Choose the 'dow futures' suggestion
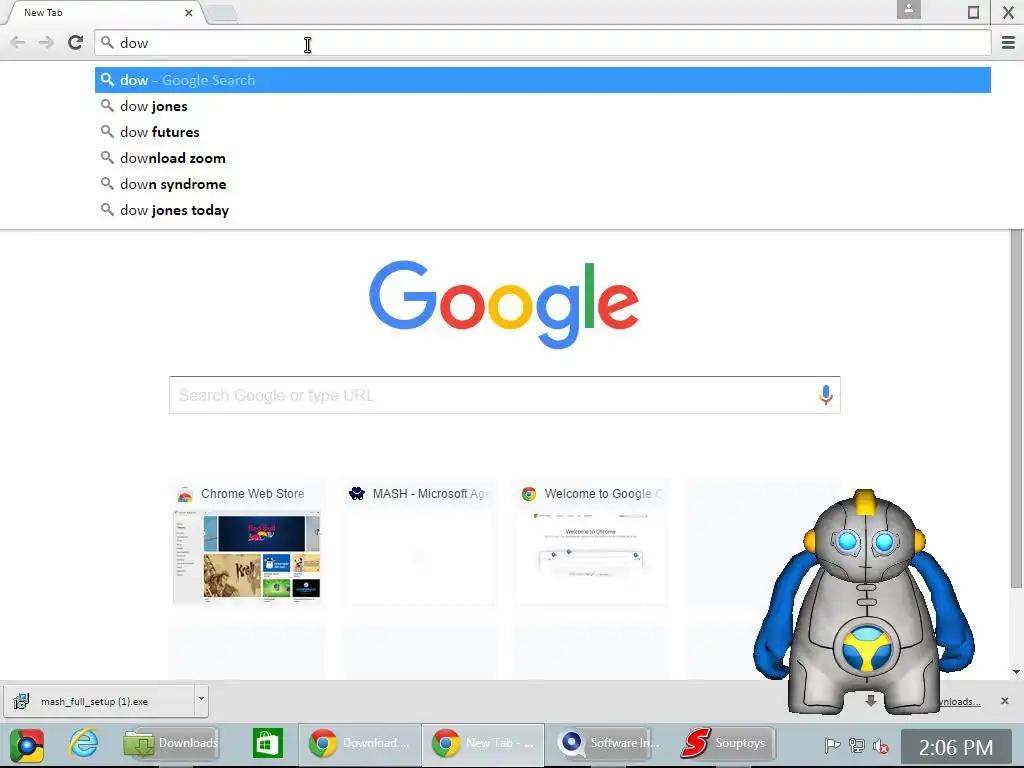The width and height of the screenshot is (1024, 768). [x=543, y=132]
